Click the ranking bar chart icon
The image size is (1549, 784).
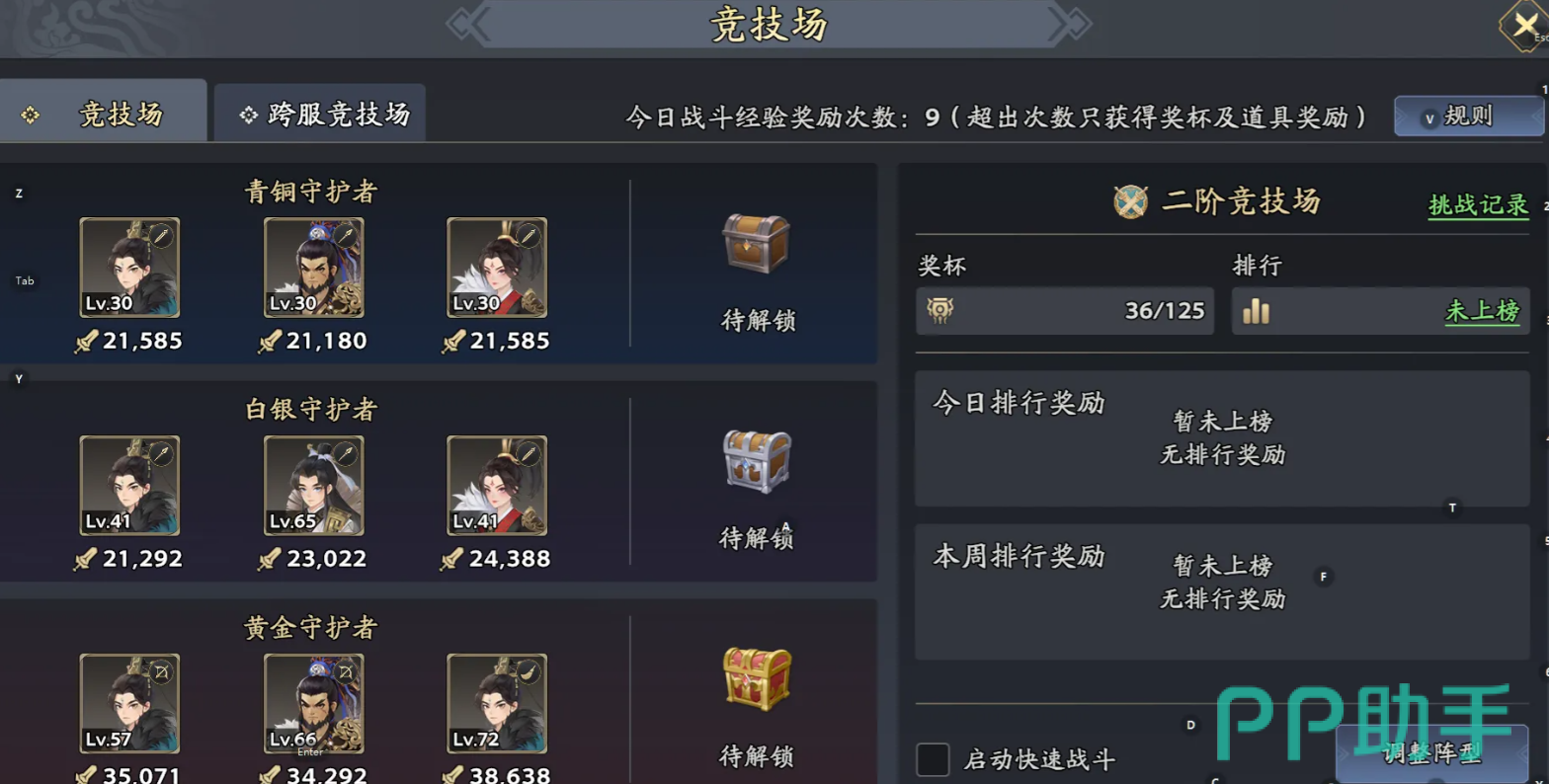point(1256,311)
